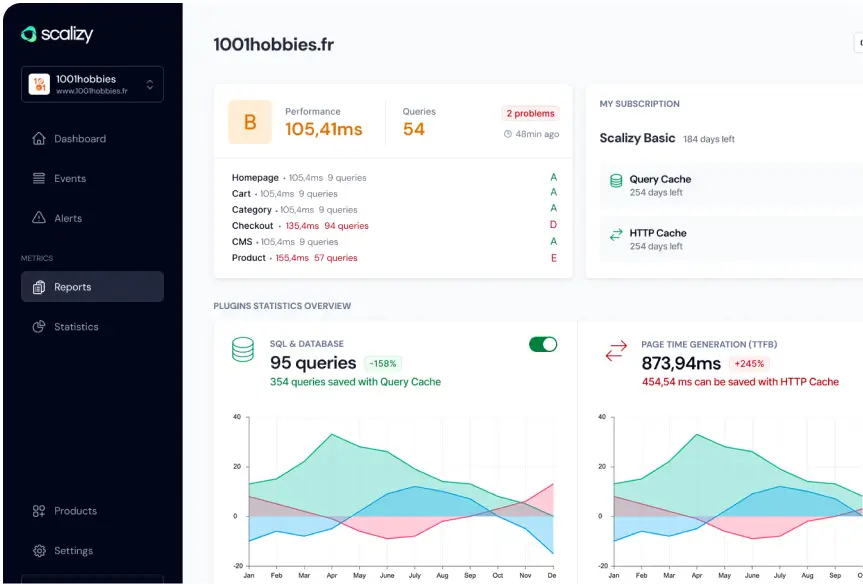The image size is (863, 584).
Task: Click the Page Time Generation arrows icon
Action: coord(616,351)
